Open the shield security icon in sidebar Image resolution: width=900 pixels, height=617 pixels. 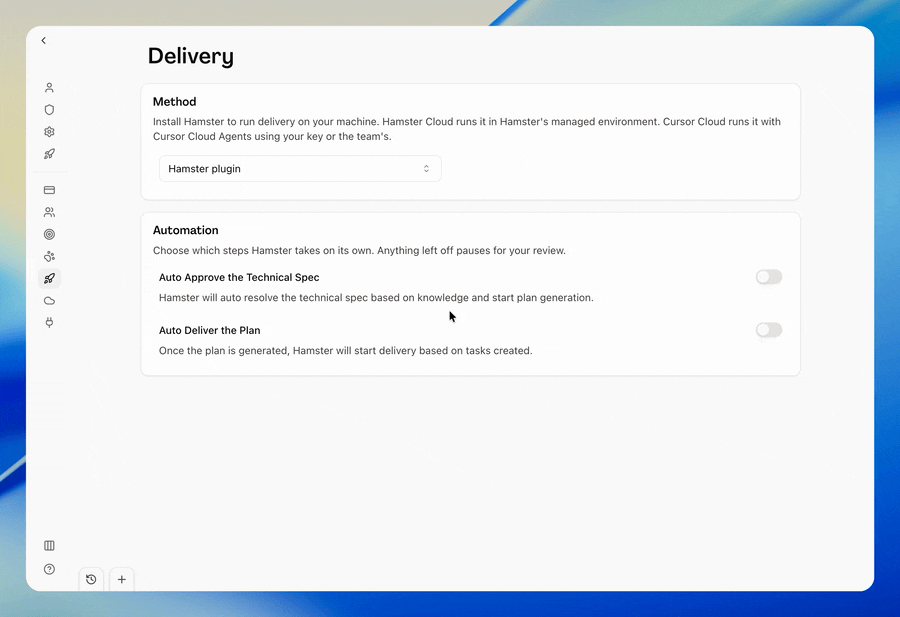pyautogui.click(x=49, y=110)
